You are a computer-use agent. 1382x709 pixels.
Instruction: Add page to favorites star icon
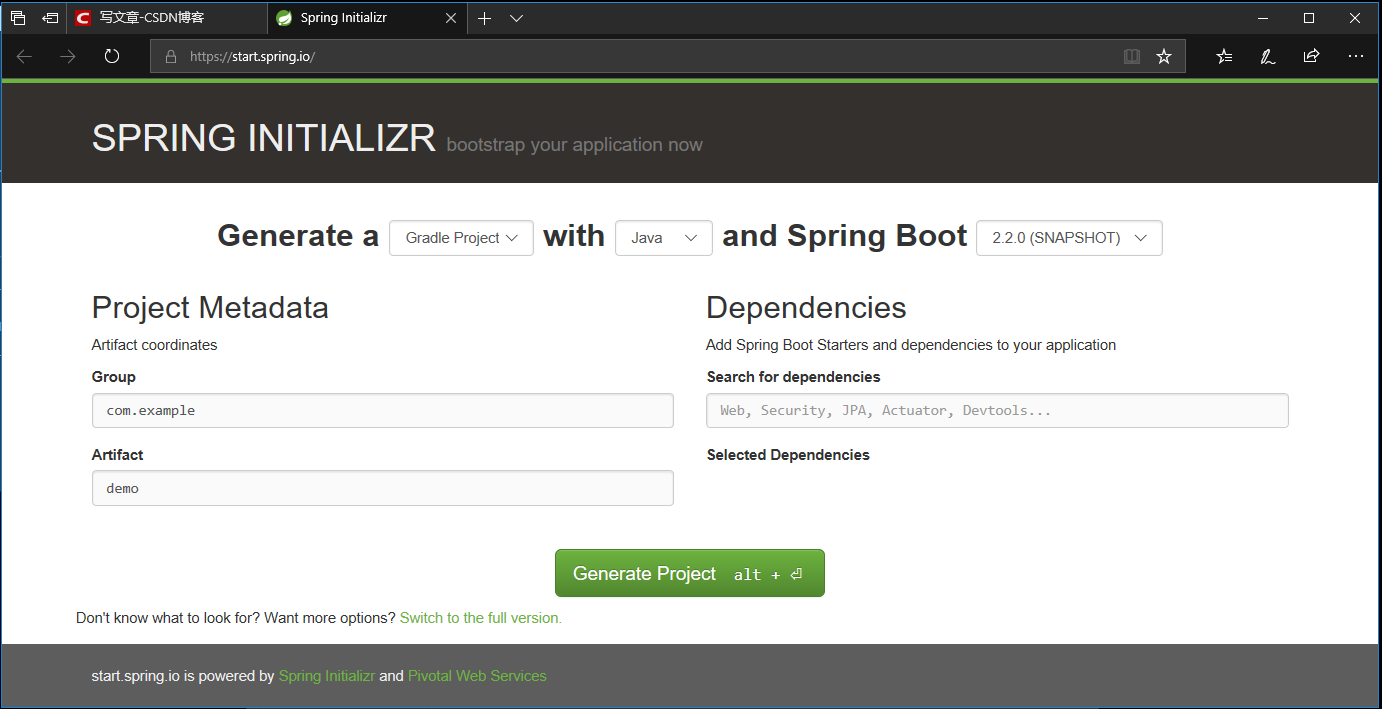pyautogui.click(x=1164, y=57)
